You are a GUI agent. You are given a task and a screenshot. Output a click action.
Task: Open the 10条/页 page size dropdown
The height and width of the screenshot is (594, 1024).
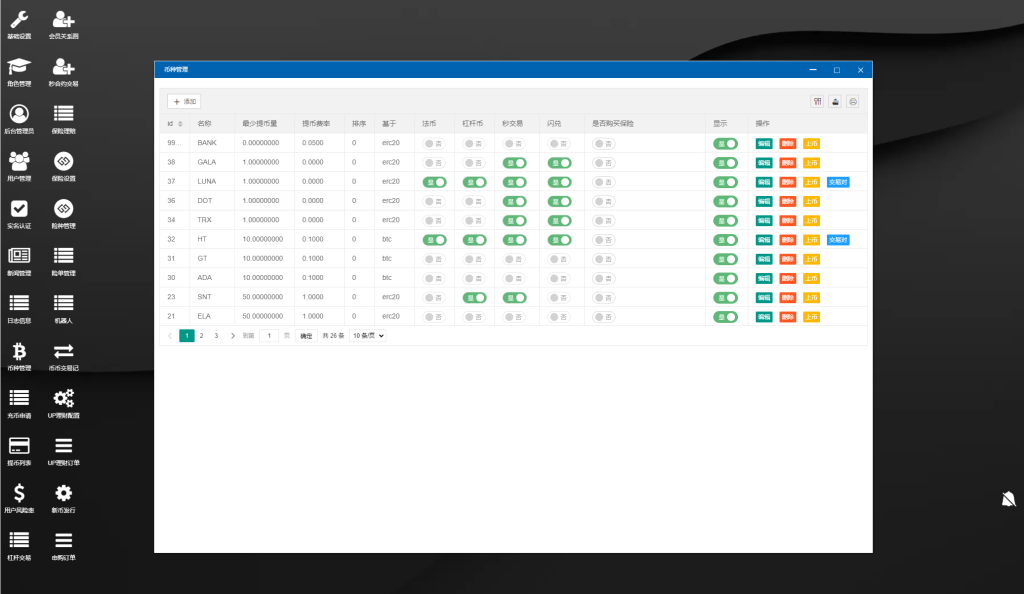(368, 336)
